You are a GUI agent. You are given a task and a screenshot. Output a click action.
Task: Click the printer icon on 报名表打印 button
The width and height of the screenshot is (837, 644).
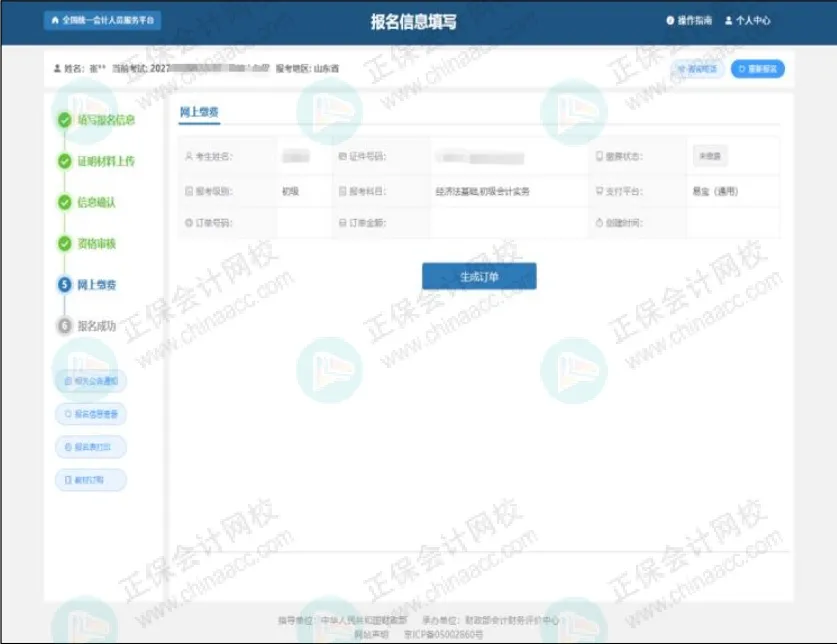pyautogui.click(x=67, y=446)
